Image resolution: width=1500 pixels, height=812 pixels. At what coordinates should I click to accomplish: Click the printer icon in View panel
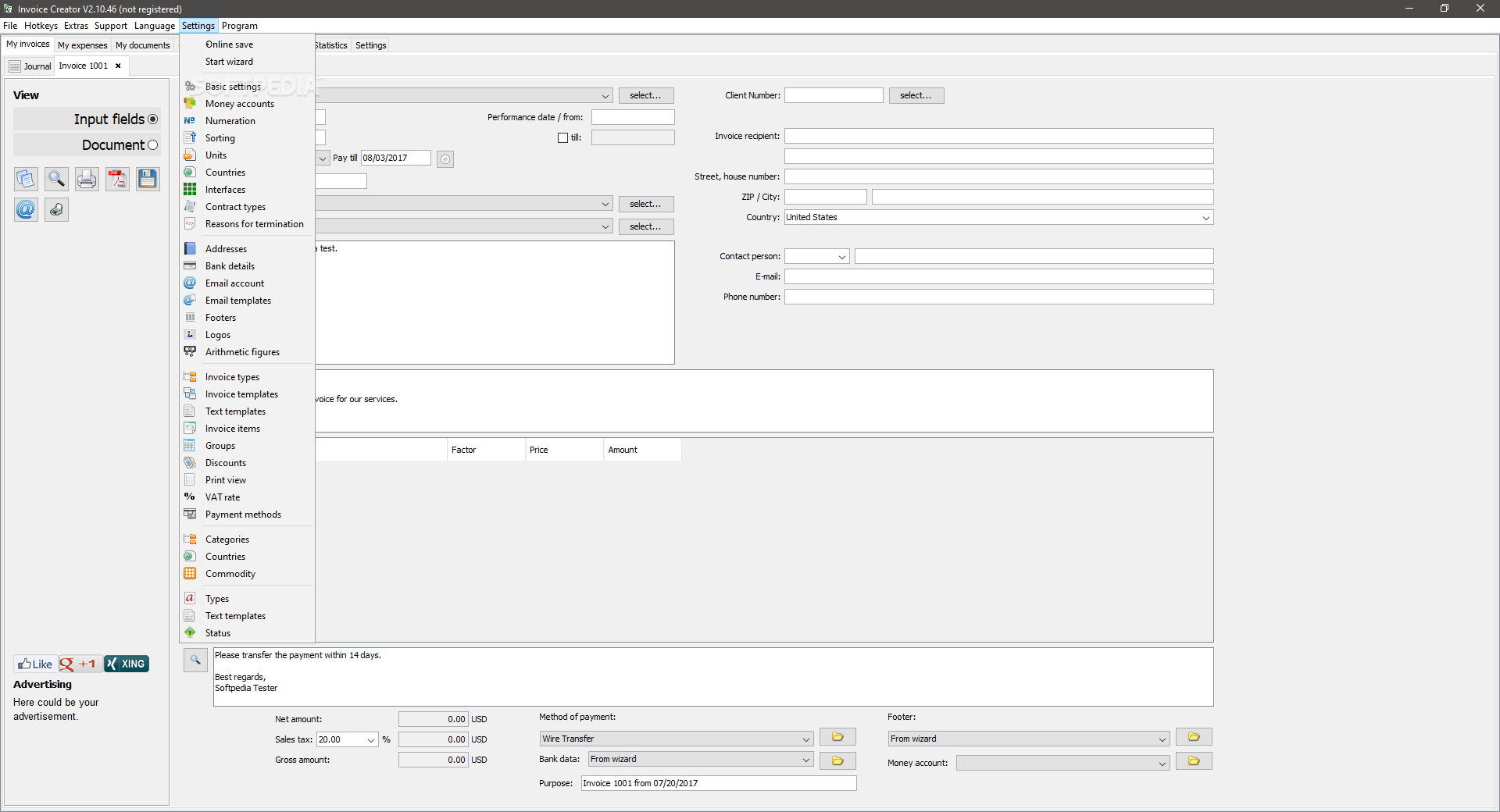coord(87,179)
